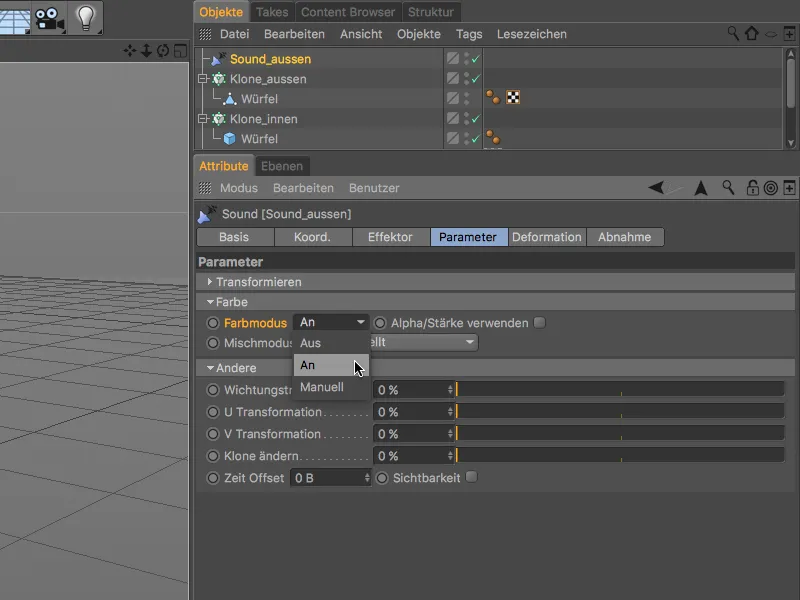Click the Sound_aussen effector object icon

click(x=218, y=59)
